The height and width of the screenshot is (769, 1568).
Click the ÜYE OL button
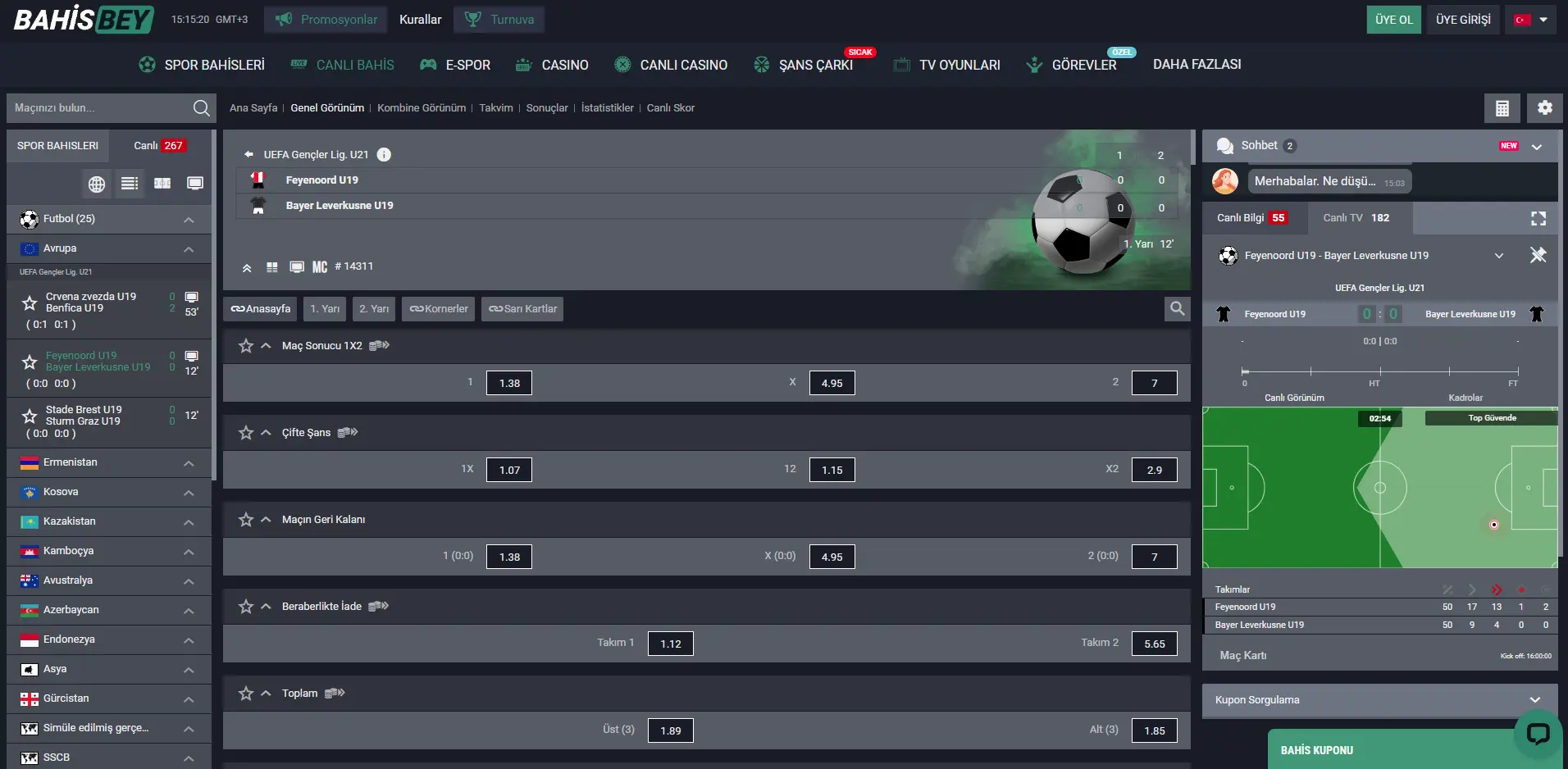coord(1394,20)
